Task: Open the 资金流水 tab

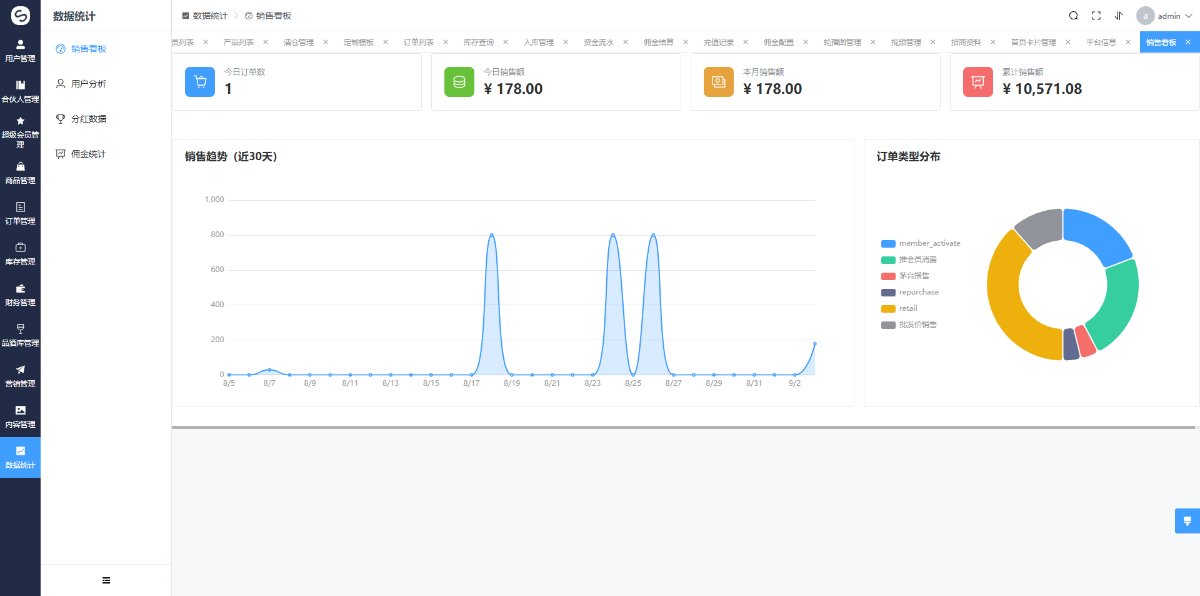Action: pyautogui.click(x=599, y=43)
